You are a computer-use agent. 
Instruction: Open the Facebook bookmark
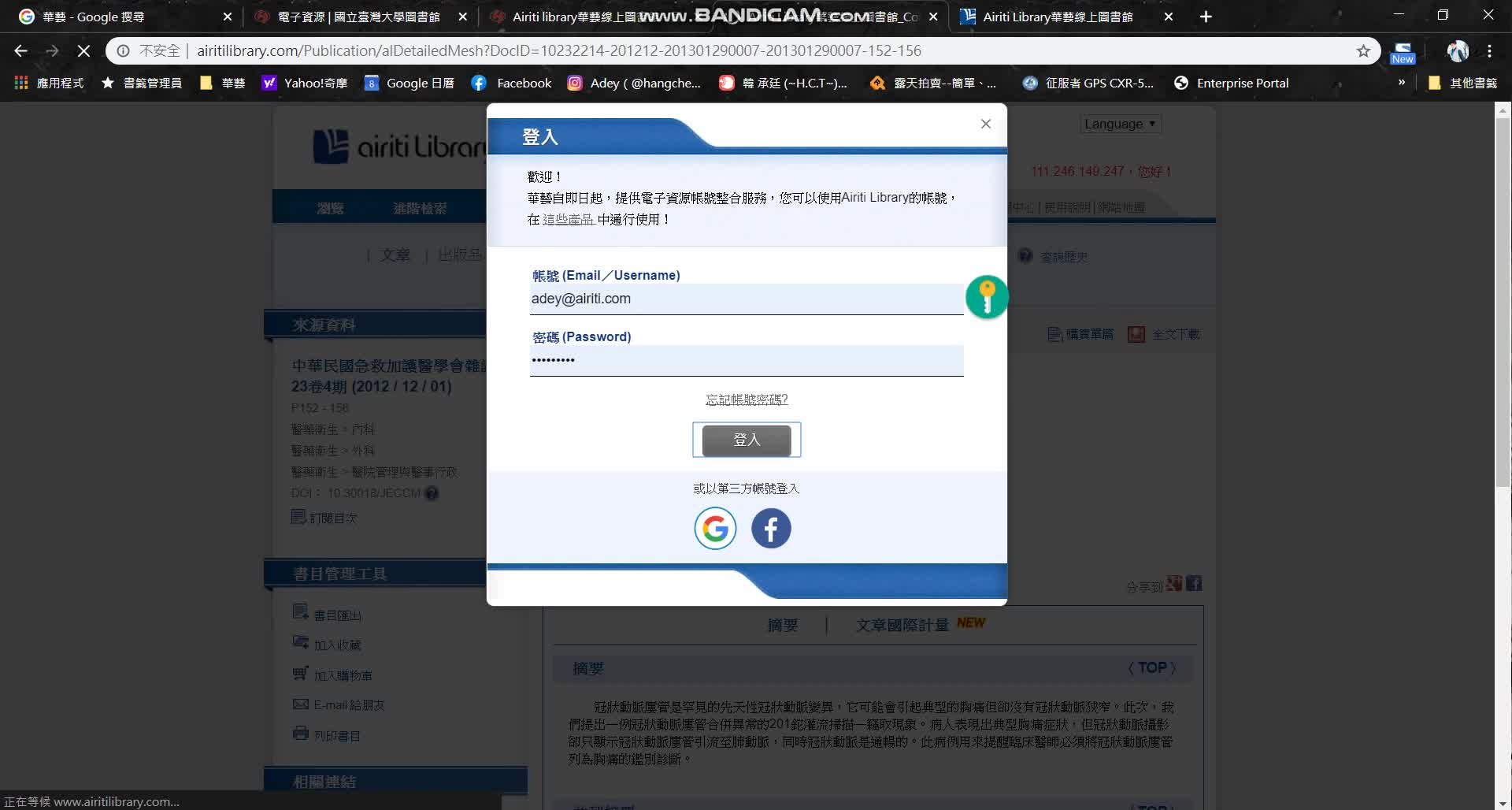[512, 83]
